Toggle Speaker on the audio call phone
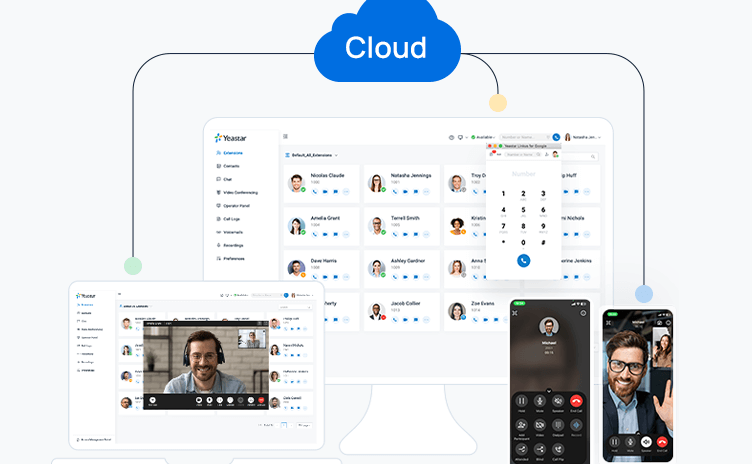 (558, 402)
